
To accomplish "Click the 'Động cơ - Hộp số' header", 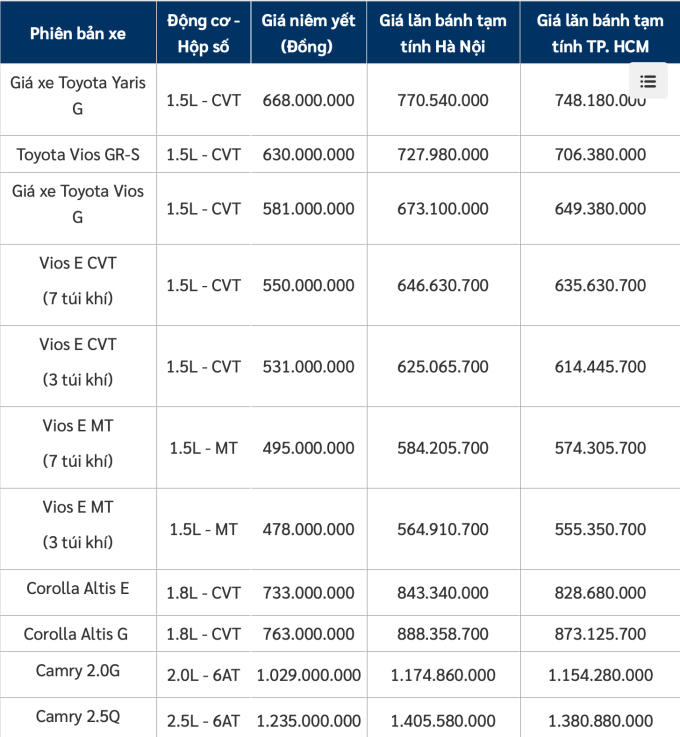I will tap(203, 33).
